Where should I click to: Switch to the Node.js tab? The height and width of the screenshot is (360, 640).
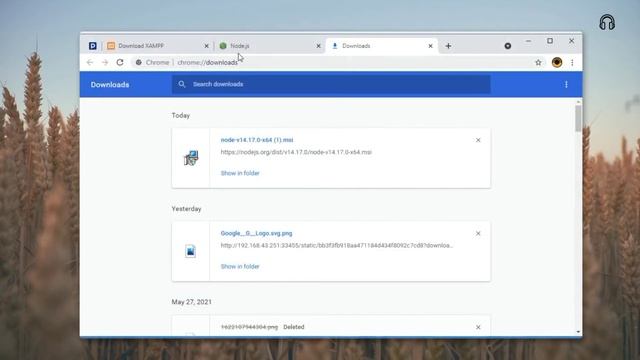pyautogui.click(x=270, y=46)
